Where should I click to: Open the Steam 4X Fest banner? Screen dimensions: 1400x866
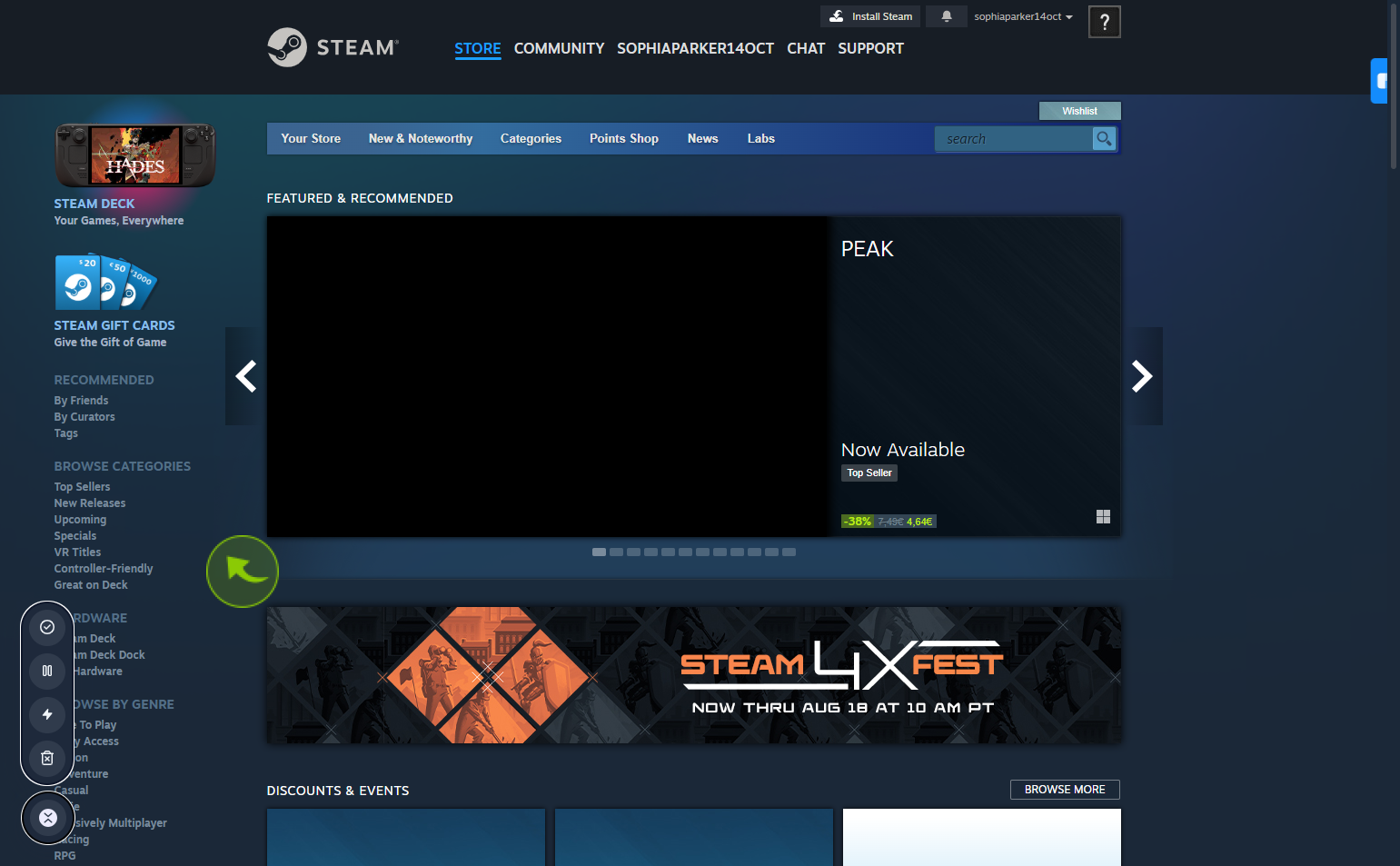click(x=693, y=675)
